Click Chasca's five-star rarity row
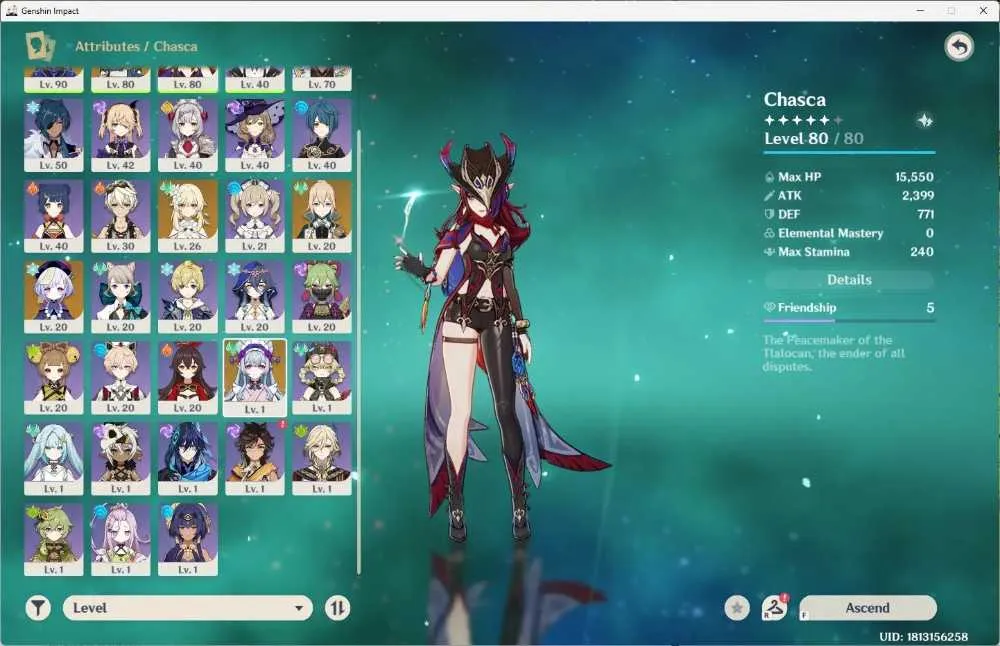The image size is (1000, 646). [803, 120]
